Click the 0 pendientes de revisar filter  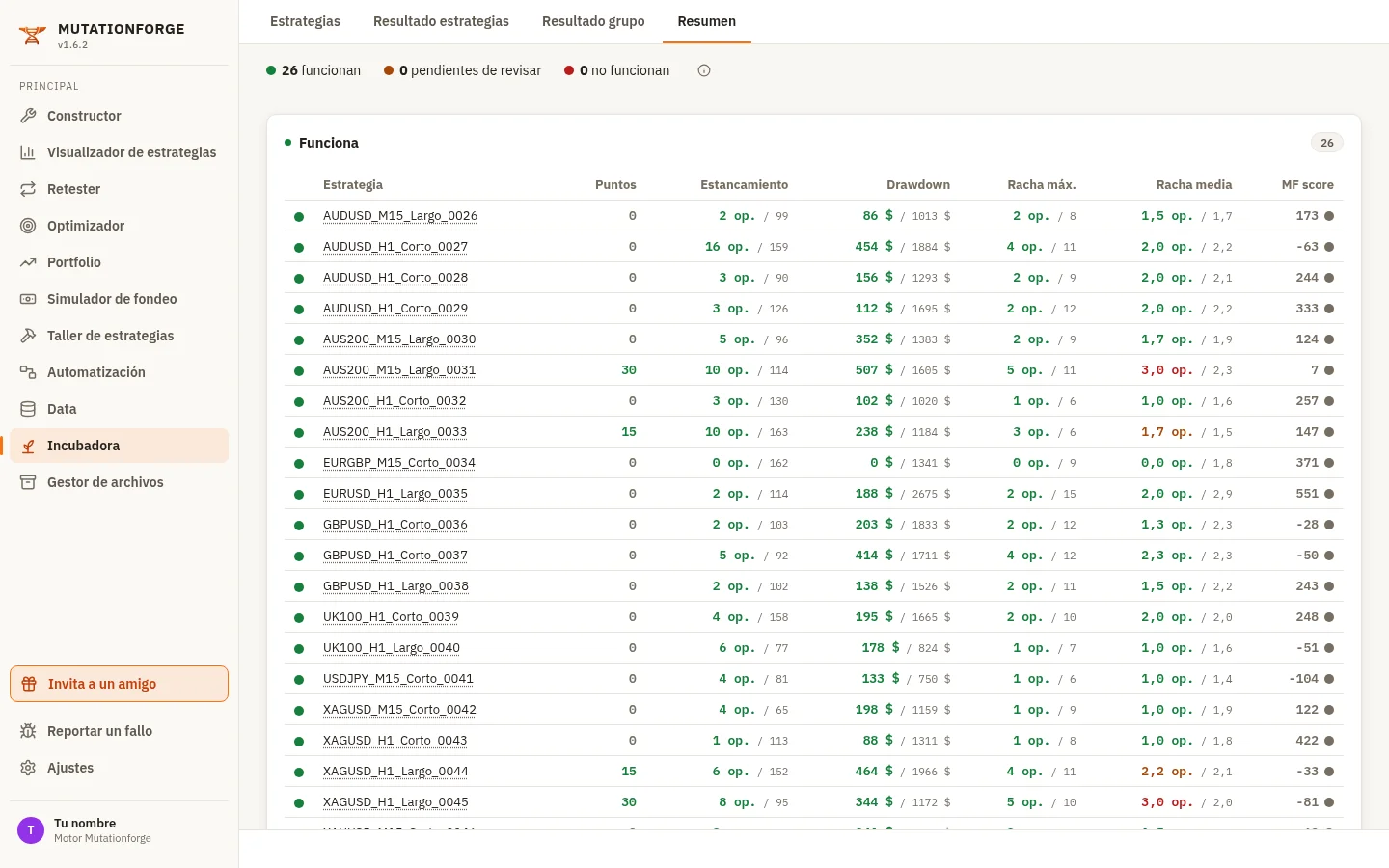pyautogui.click(x=463, y=70)
